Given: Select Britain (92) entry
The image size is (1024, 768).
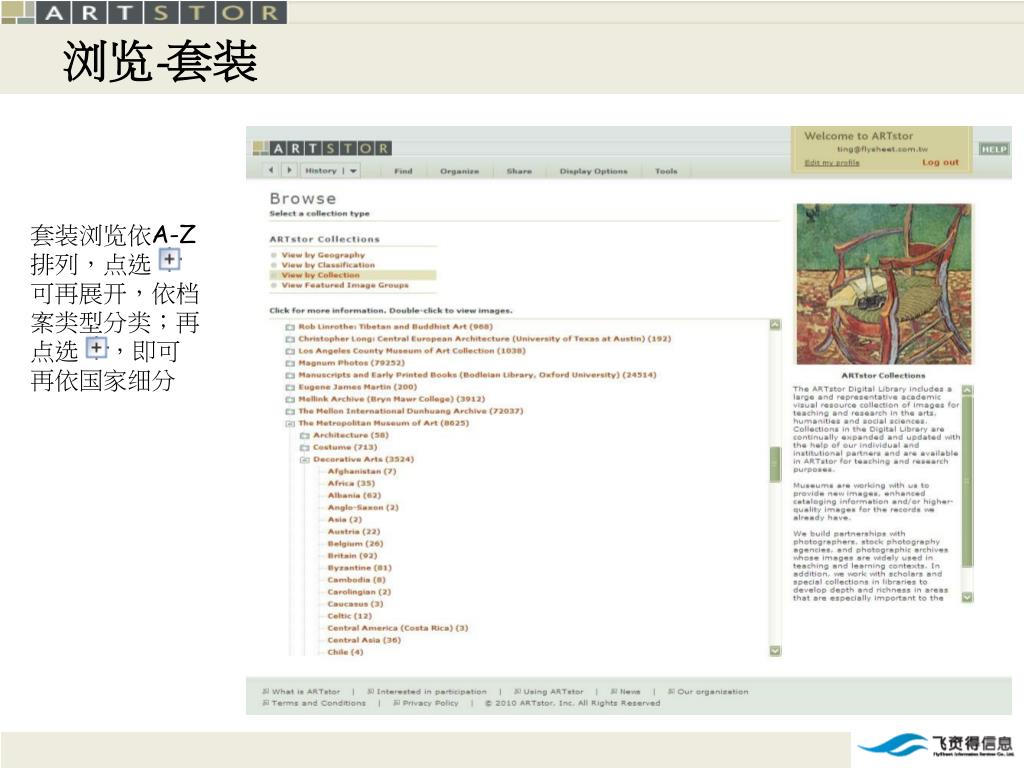Looking at the screenshot, I should tap(352, 556).
